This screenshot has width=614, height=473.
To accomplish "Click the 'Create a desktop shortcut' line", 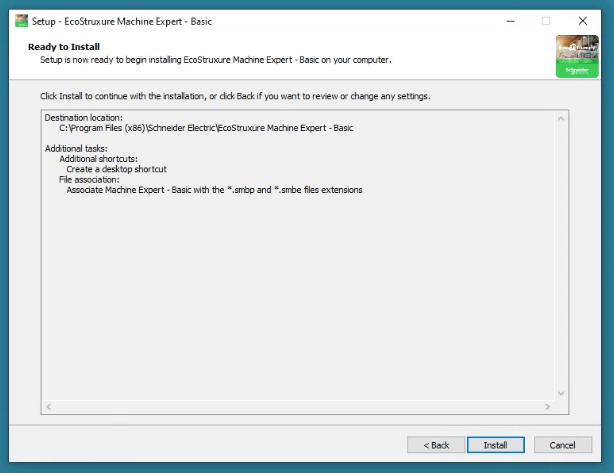I will tap(116, 169).
